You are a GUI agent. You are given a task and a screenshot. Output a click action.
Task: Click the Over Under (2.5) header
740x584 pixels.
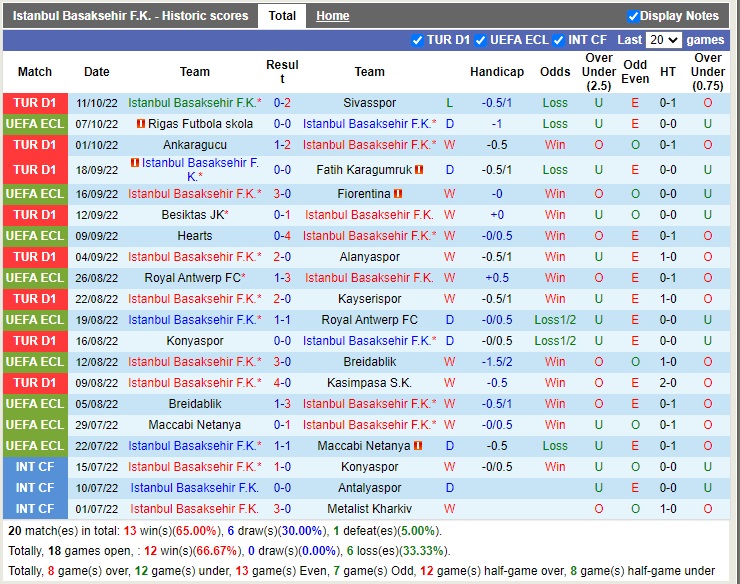(x=599, y=72)
